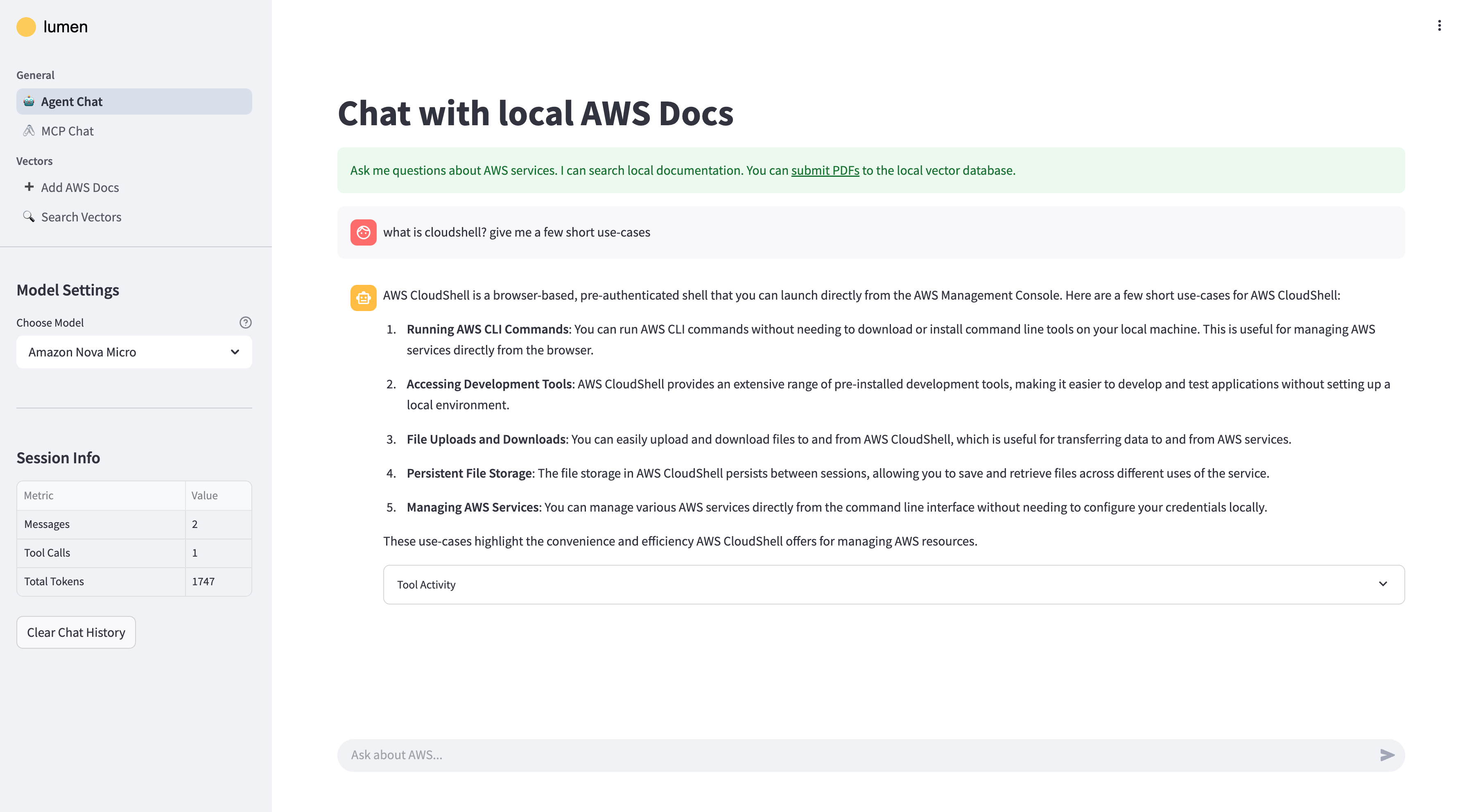Click the Search Vectors magnifier icon
This screenshot has height=812, width=1465.
tap(29, 217)
